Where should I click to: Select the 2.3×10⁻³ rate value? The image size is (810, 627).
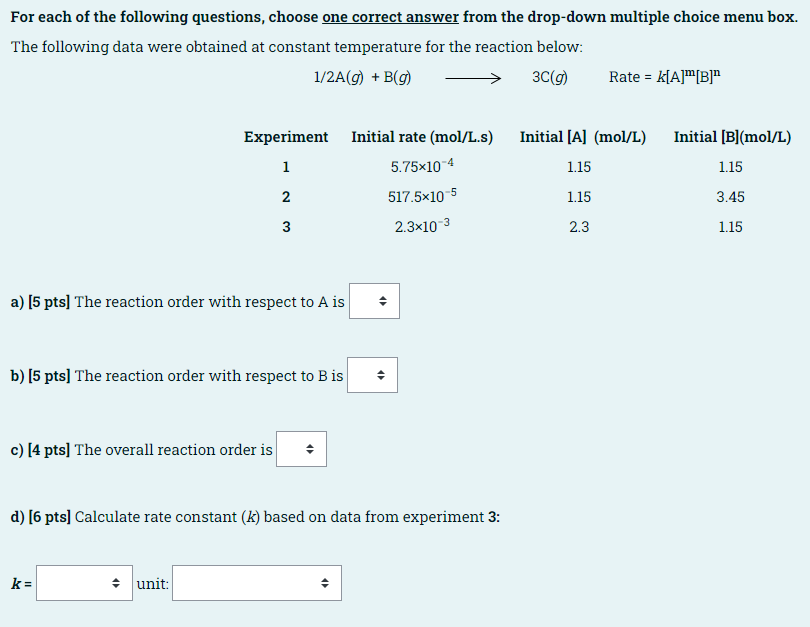coord(422,226)
